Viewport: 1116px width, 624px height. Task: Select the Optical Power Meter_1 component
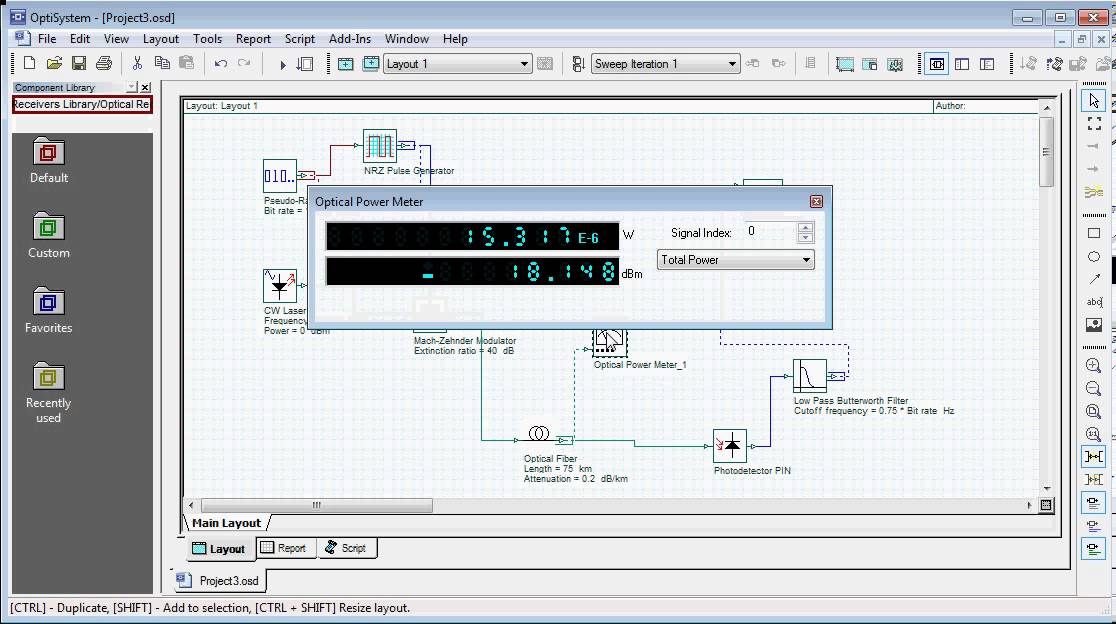(x=610, y=342)
